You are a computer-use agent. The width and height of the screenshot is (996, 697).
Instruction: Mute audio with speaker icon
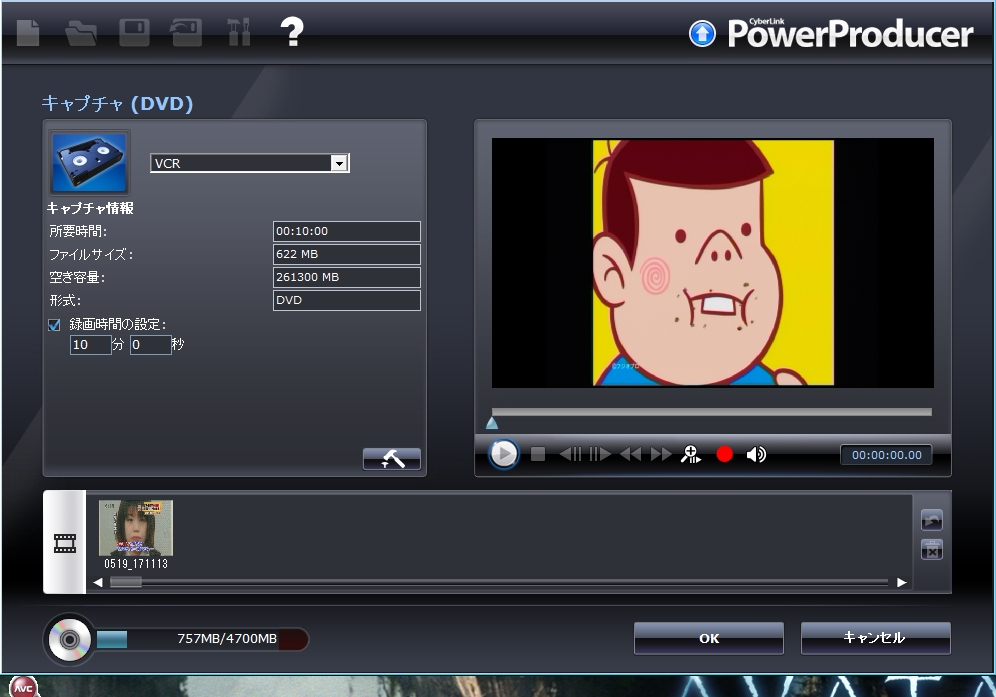point(756,454)
